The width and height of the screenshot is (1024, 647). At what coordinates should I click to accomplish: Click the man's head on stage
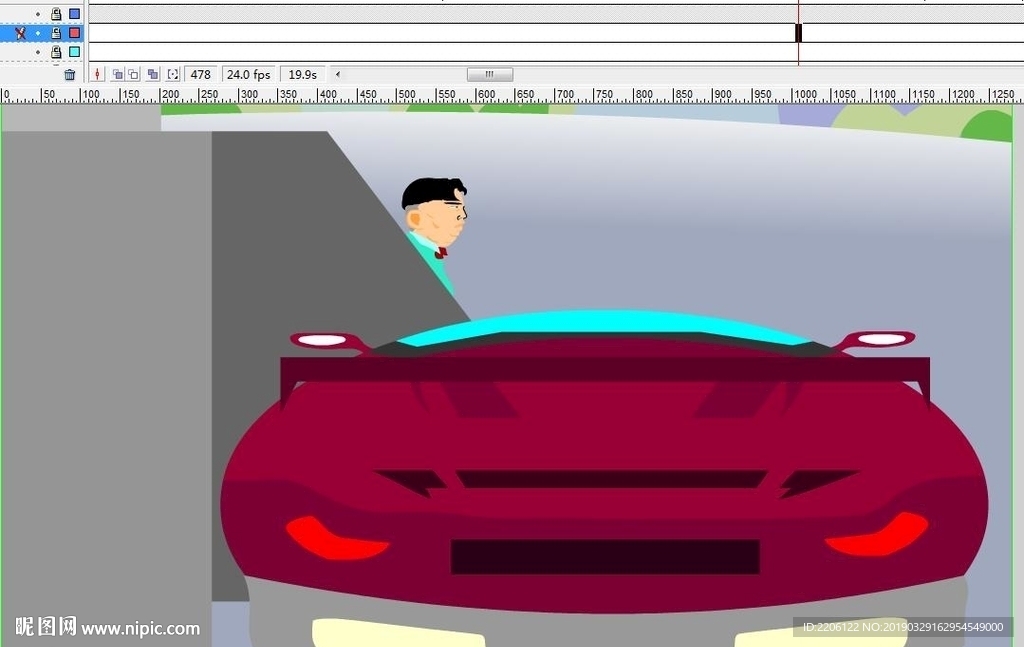pyautogui.click(x=435, y=210)
